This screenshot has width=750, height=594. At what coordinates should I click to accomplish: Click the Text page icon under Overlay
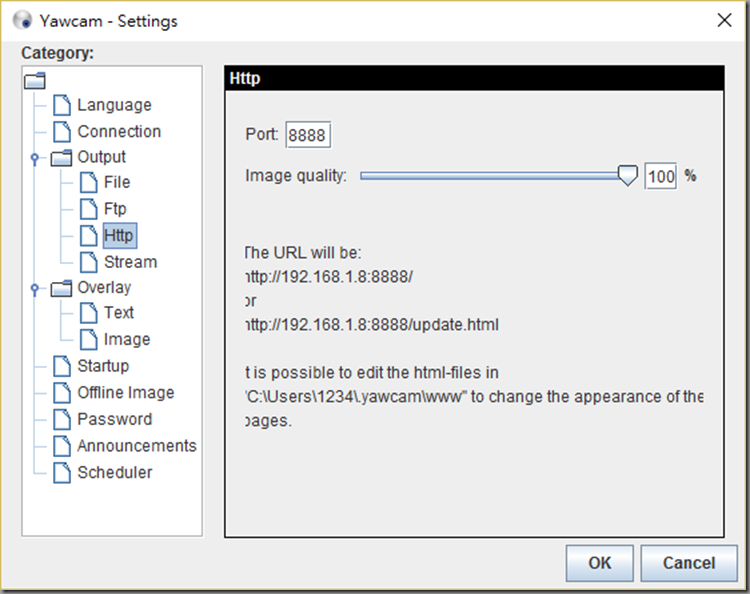[x=88, y=313]
